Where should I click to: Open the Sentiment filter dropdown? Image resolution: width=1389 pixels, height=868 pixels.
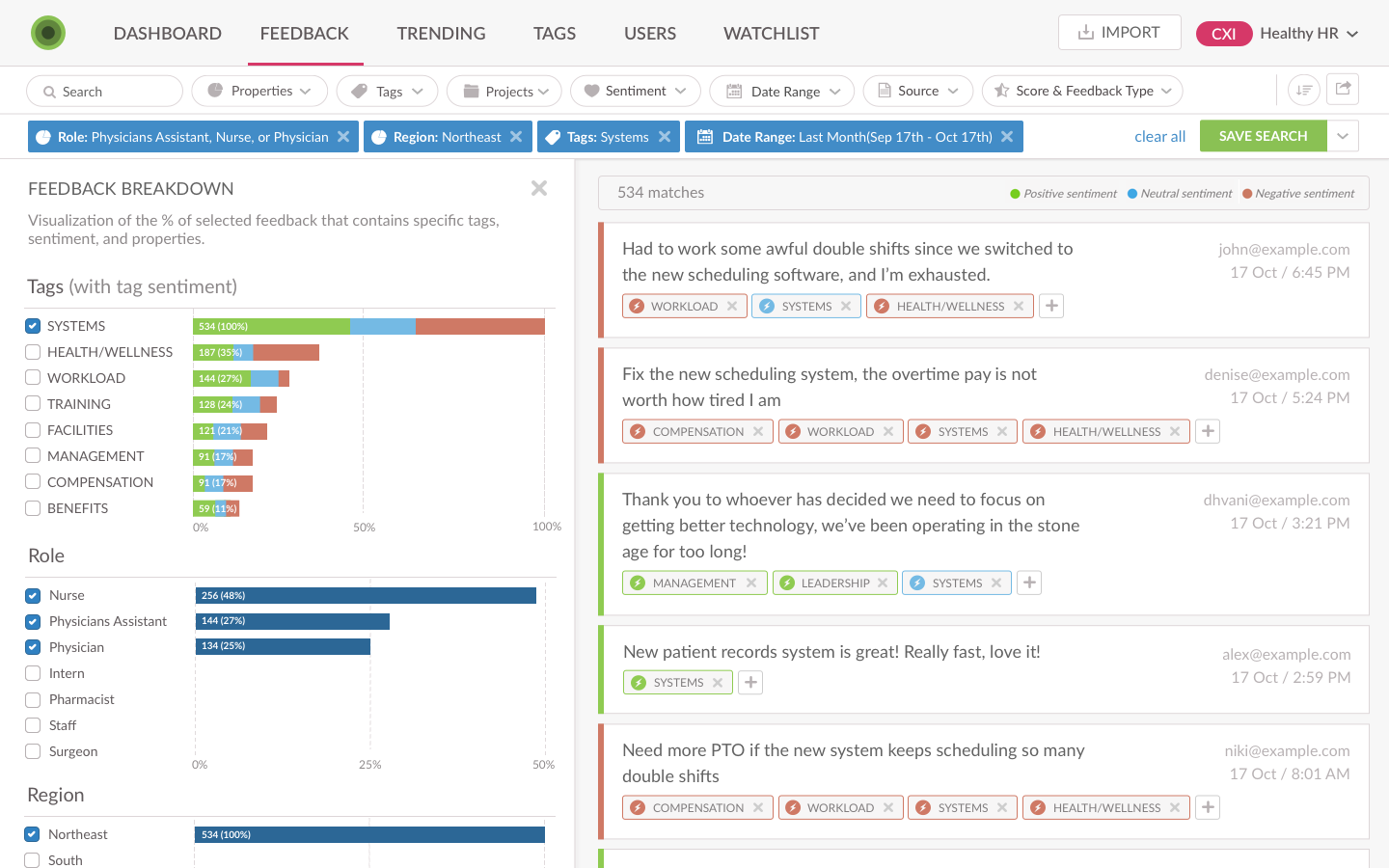[x=635, y=91]
